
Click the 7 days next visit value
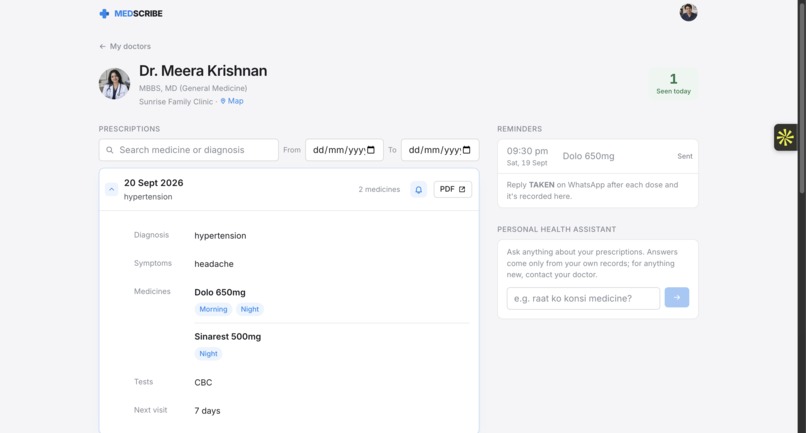[207, 411]
